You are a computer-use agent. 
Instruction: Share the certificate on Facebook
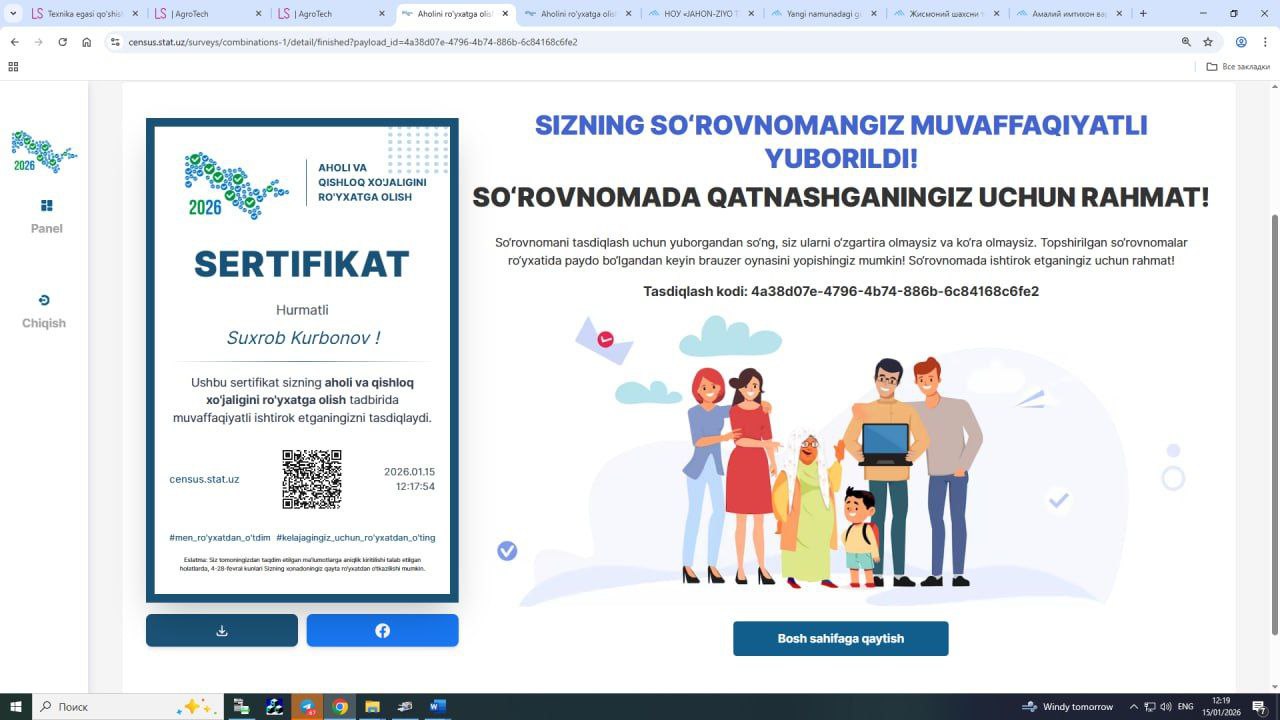(382, 631)
